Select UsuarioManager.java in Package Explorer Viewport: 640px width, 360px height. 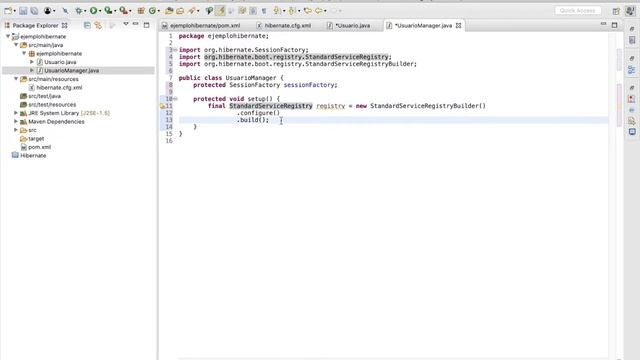point(71,71)
